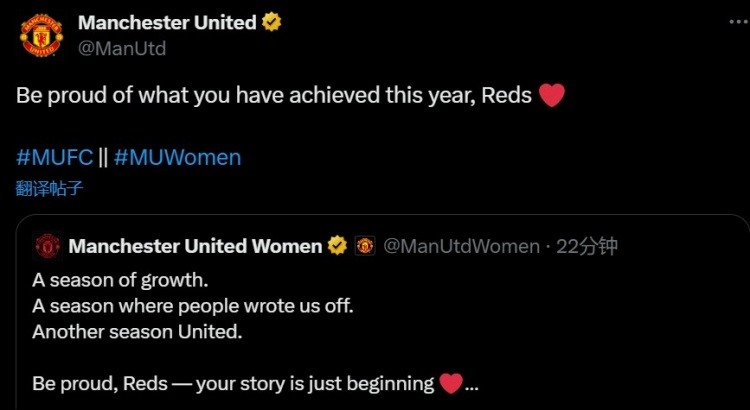Click the Manchester United profile avatar
The width and height of the screenshot is (750, 410).
tap(41, 35)
